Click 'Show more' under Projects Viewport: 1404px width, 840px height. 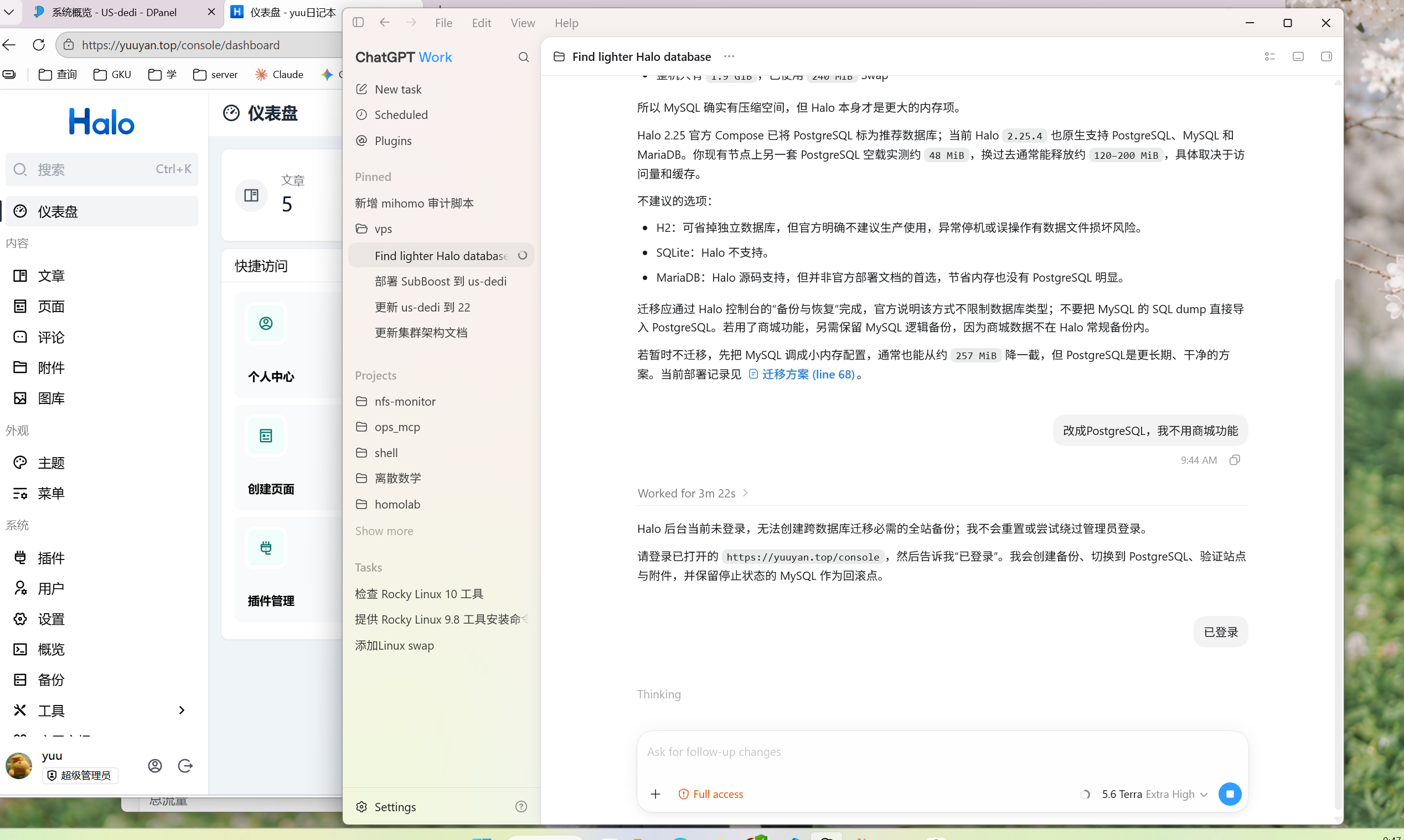[x=384, y=531]
